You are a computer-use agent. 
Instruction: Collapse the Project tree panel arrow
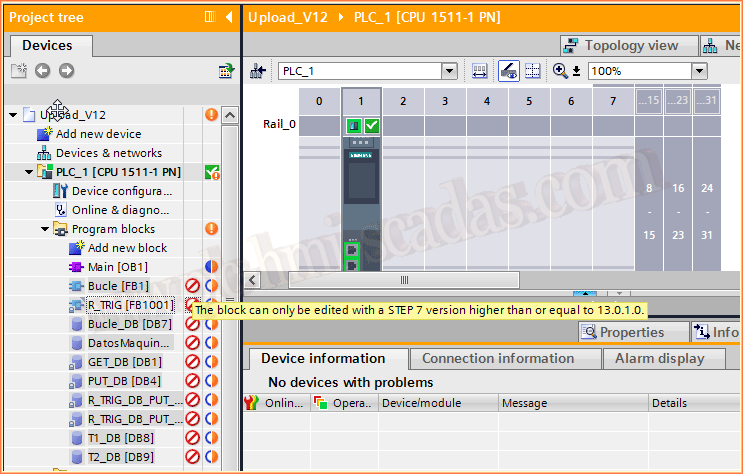(x=228, y=17)
